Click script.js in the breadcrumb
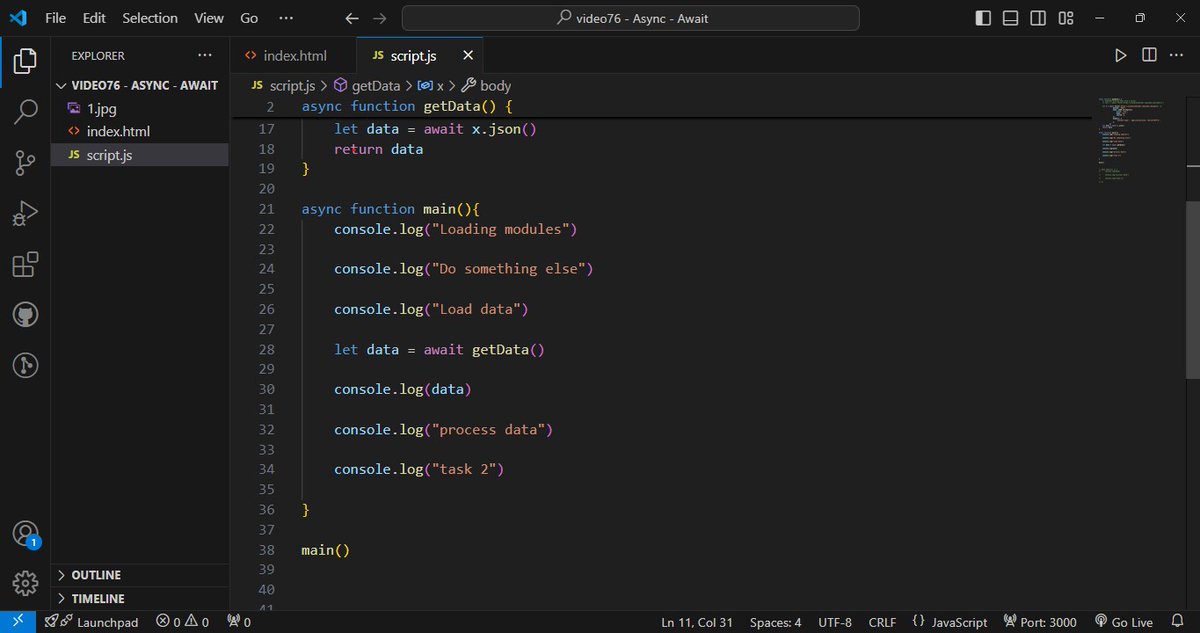The image size is (1200, 633). (284, 86)
